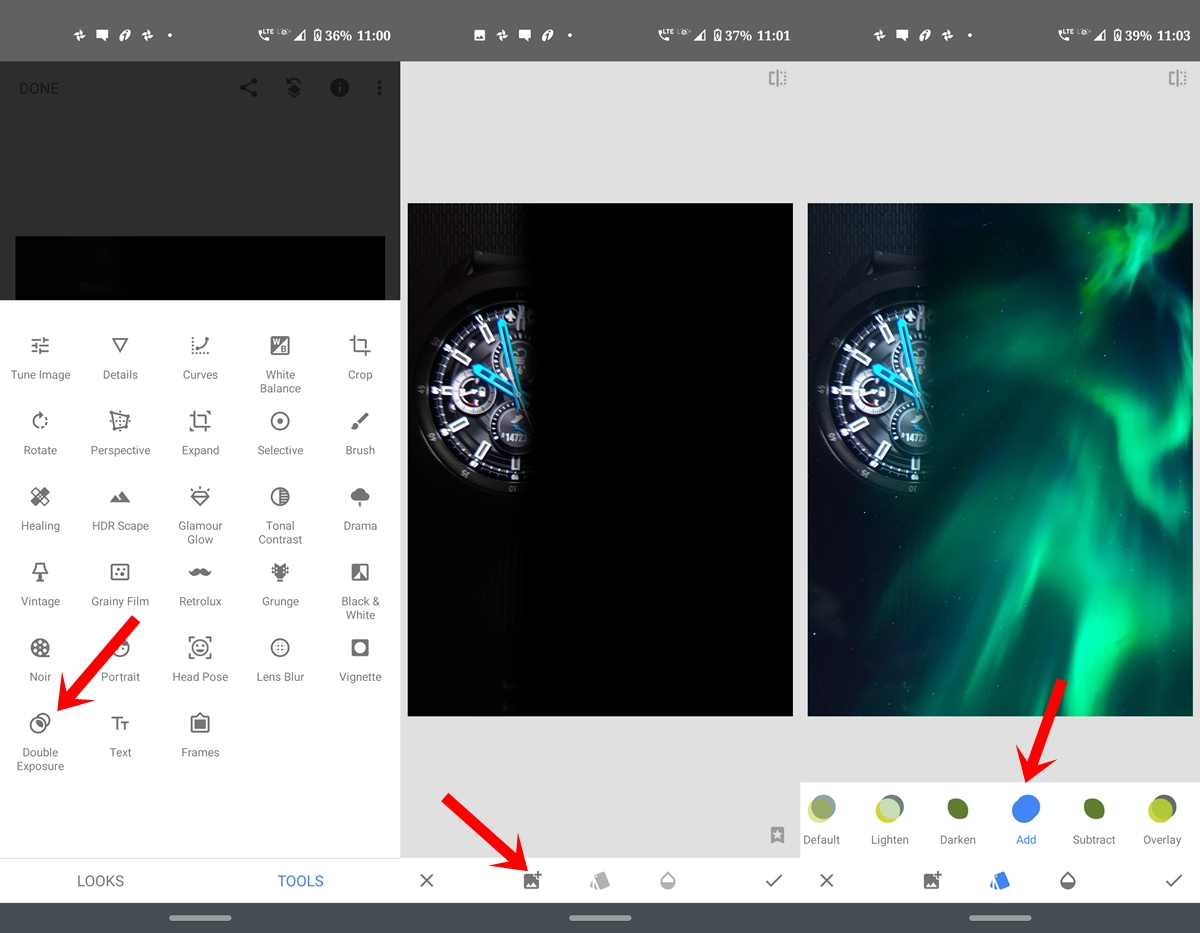This screenshot has height=933, width=1200.
Task: Open the Double Exposure tool
Action: click(x=40, y=741)
